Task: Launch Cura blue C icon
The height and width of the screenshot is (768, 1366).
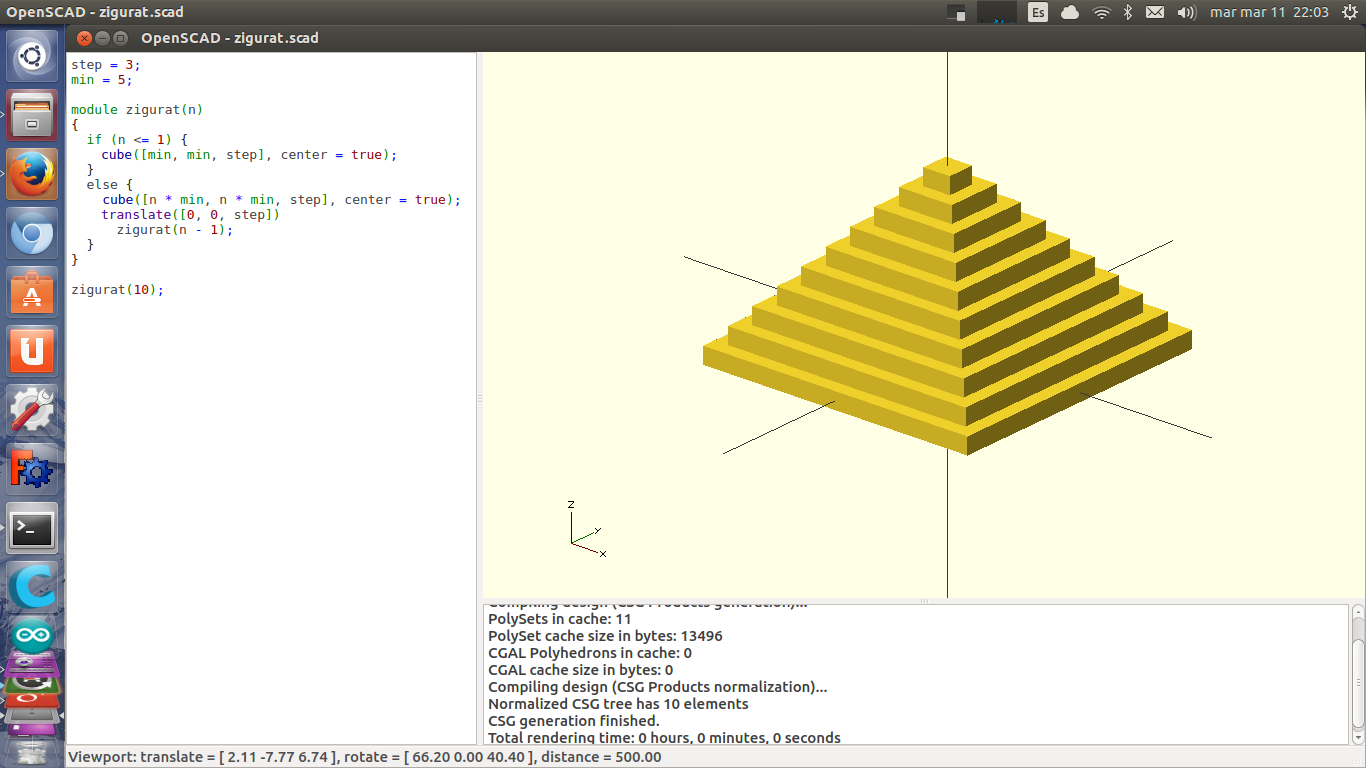Action: 33,586
